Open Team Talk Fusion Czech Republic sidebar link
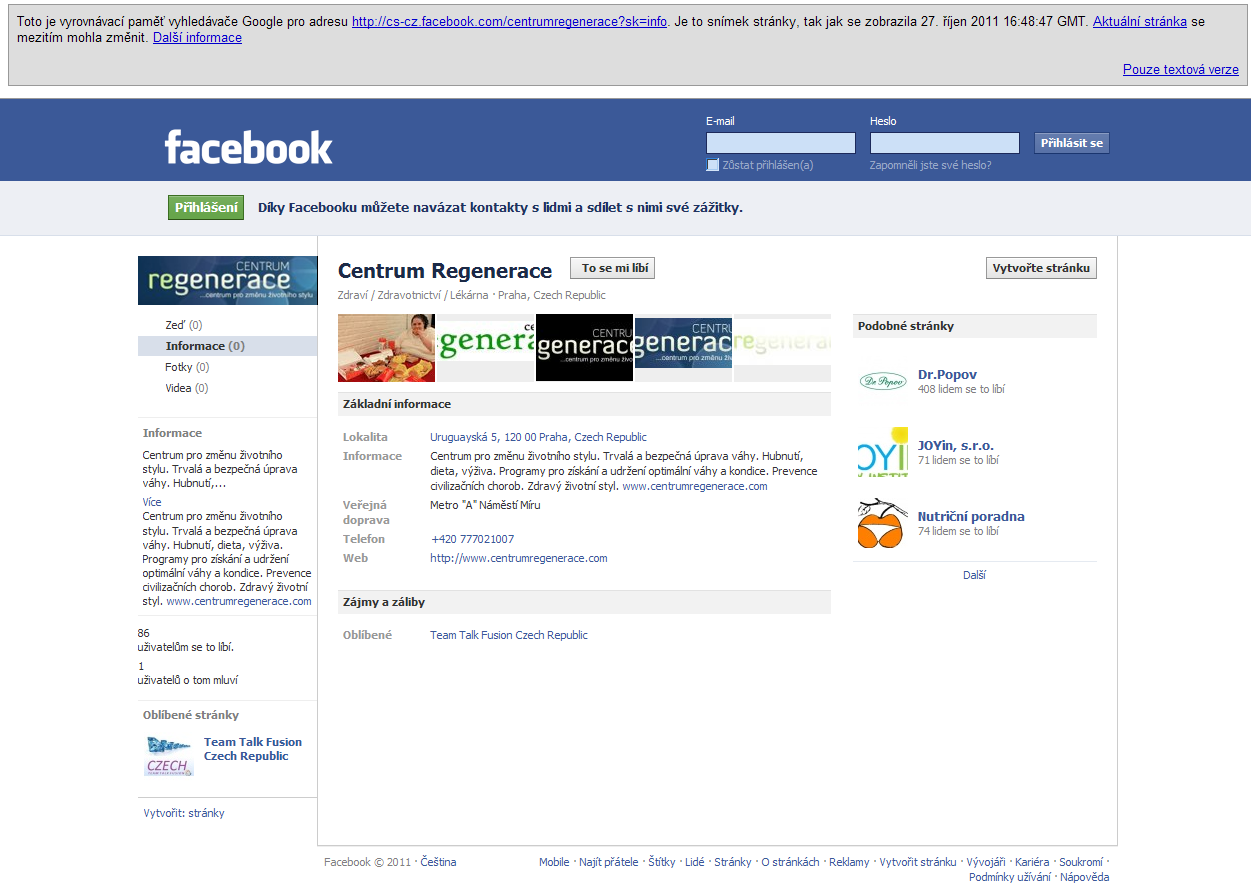The height and width of the screenshot is (896, 1251). point(253,749)
